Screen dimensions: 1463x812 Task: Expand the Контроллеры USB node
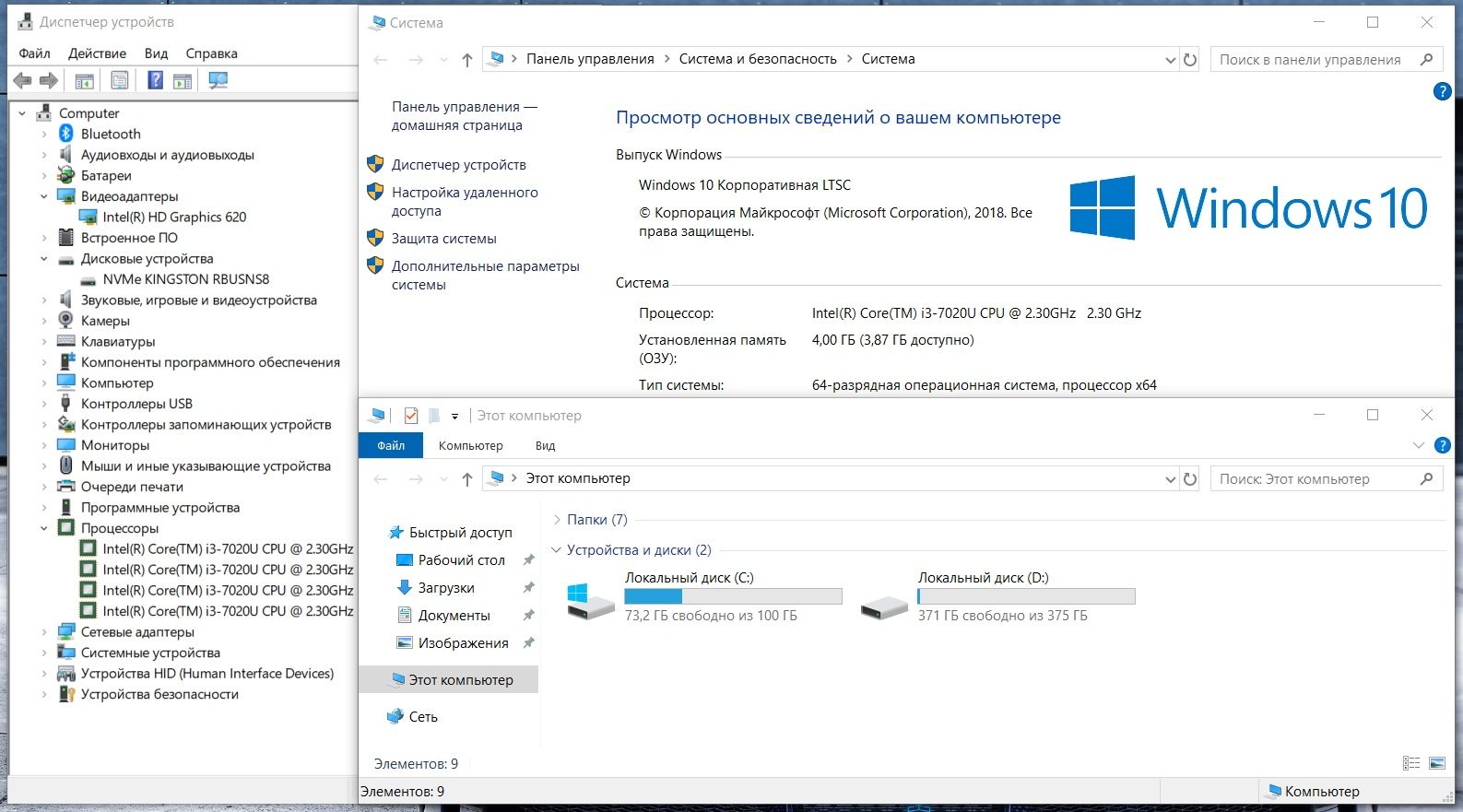coord(43,404)
